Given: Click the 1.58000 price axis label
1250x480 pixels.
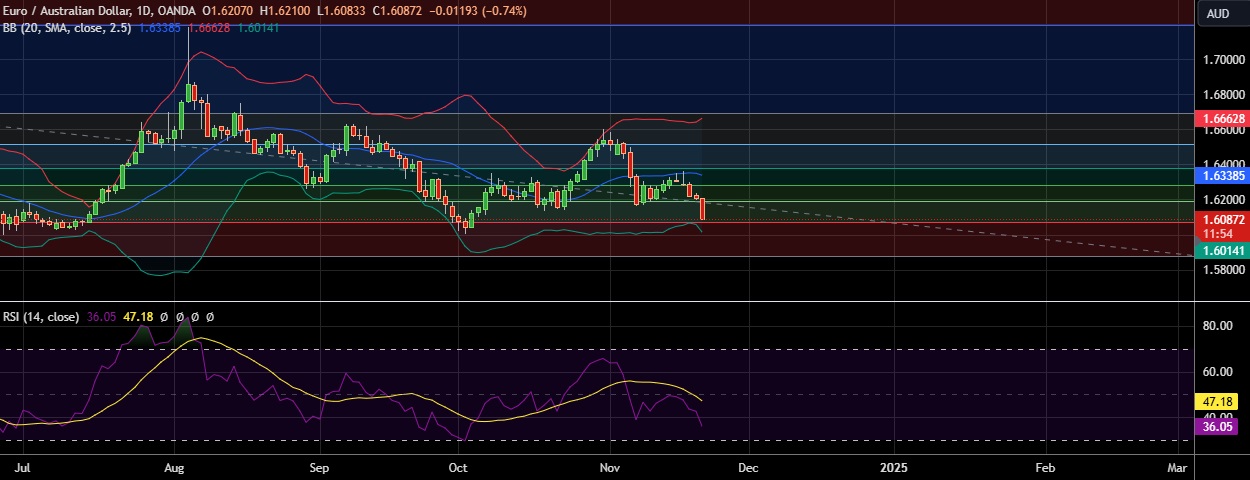Looking at the screenshot, I should (x=1223, y=271).
